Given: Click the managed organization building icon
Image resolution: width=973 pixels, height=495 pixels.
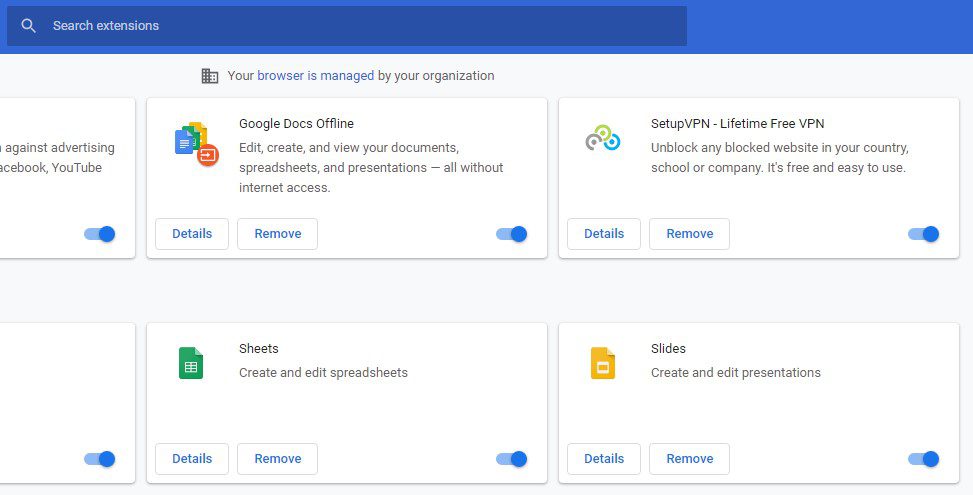Looking at the screenshot, I should (210, 76).
